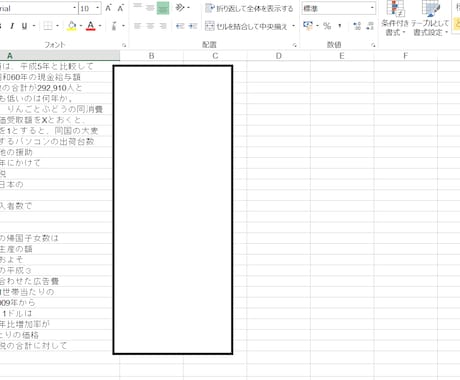Select column C header
Image resolution: width=460 pixels, height=380 pixels.
(215, 56)
